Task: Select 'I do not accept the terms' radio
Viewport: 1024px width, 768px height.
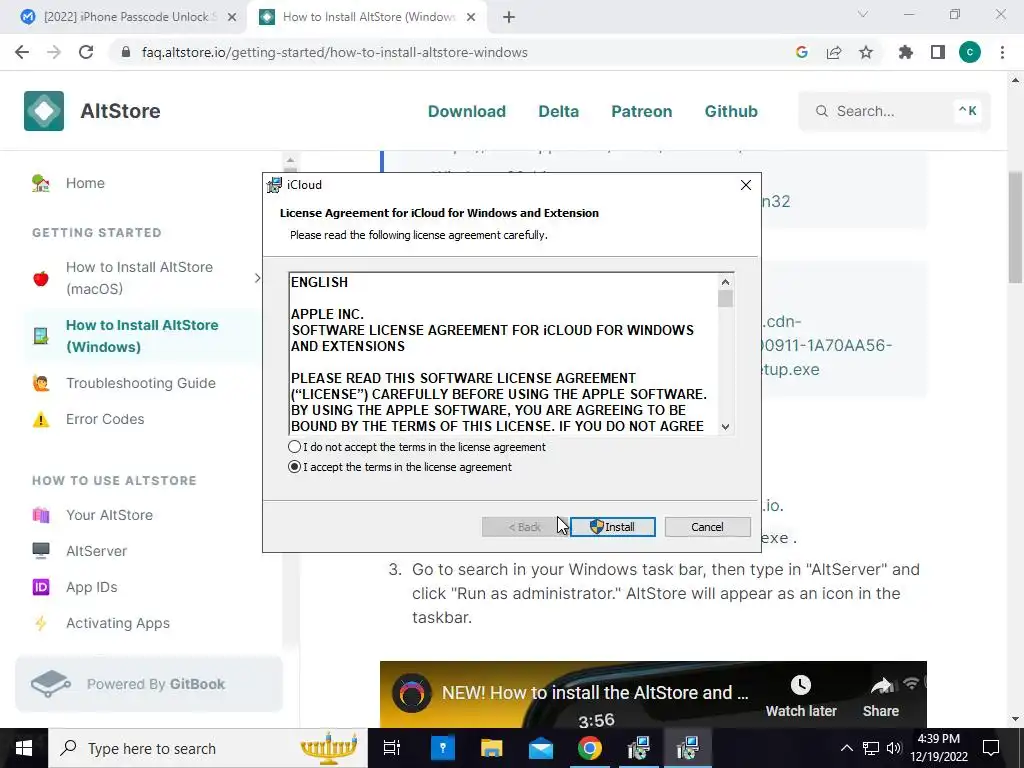Action: [295, 447]
